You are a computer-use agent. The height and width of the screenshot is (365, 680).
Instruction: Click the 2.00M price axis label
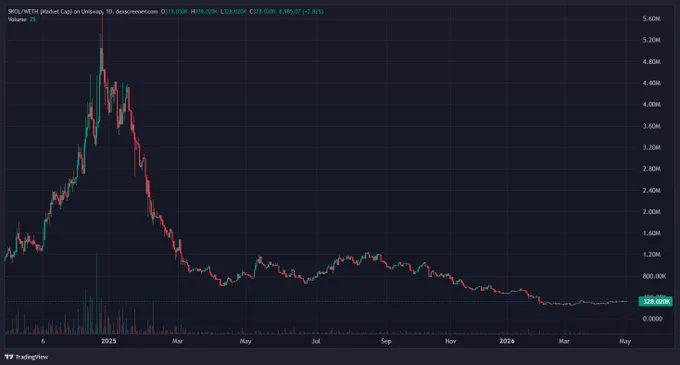[x=651, y=212]
